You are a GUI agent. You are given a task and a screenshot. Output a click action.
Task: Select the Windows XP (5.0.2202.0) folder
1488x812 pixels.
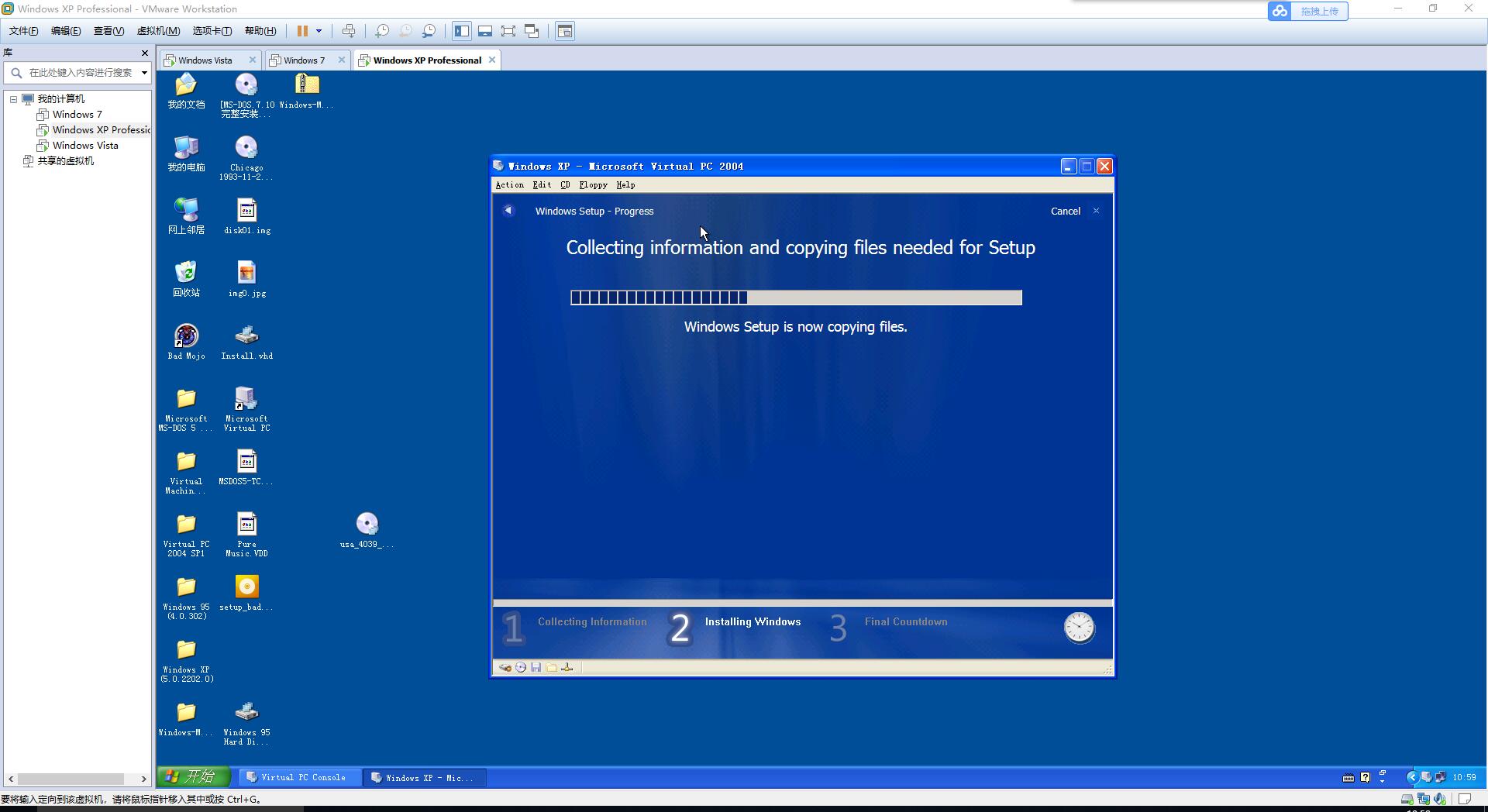186,661
